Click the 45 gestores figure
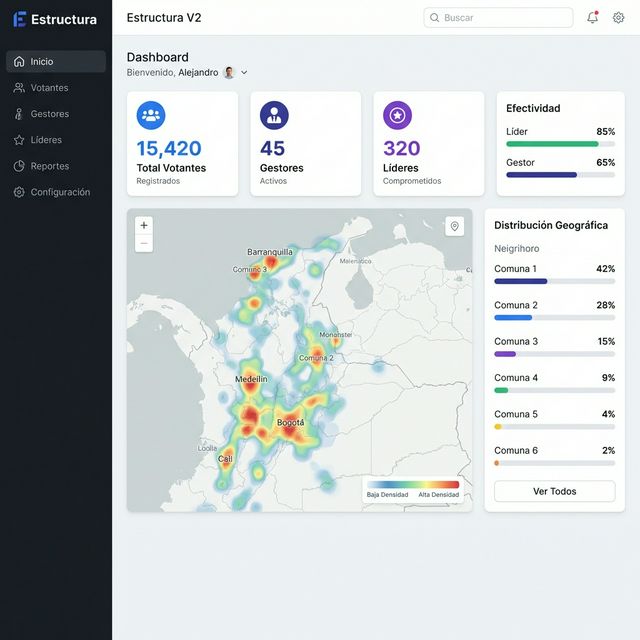Screen dimensions: 640x640 click(272, 148)
